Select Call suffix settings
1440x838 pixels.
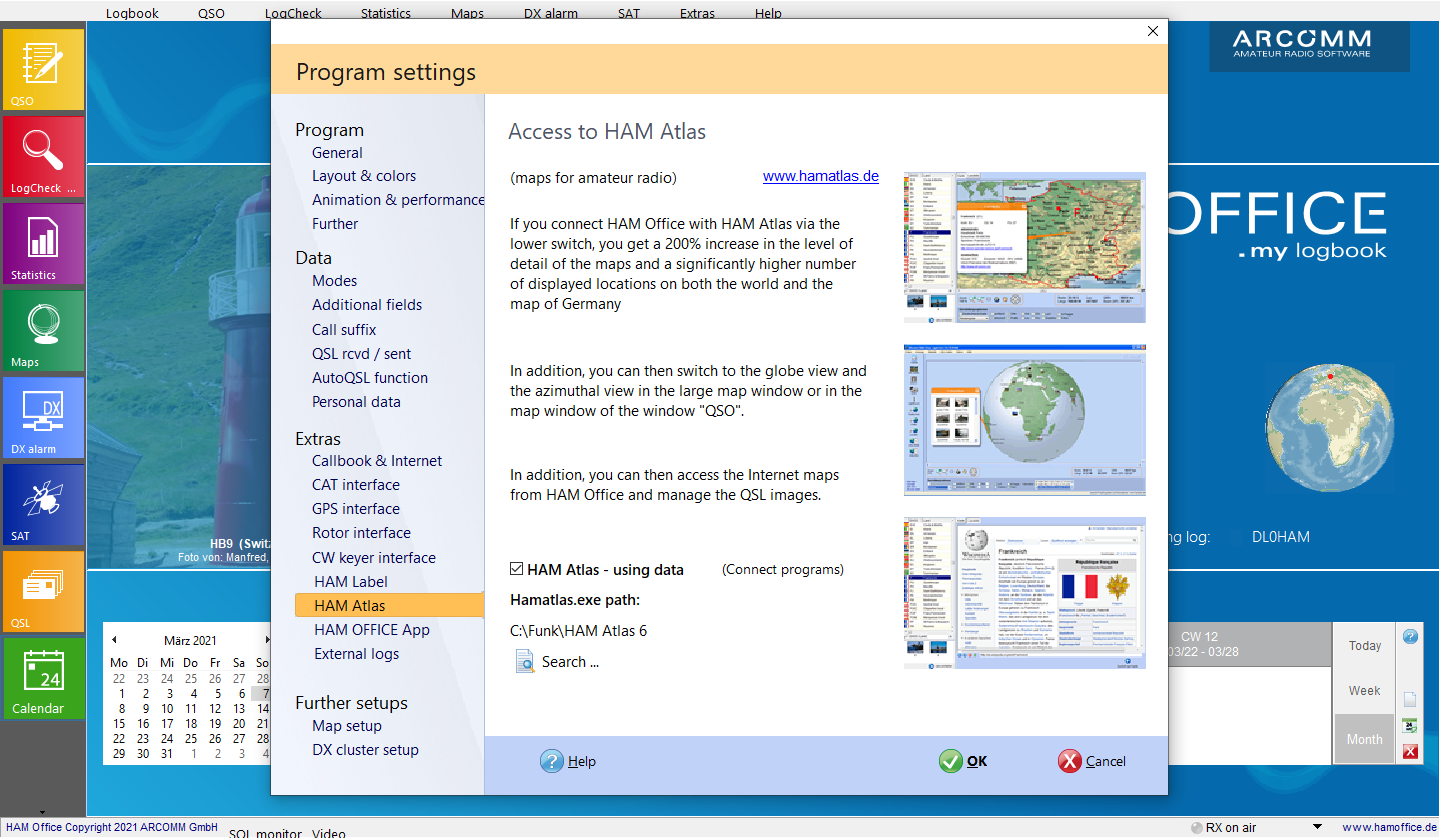click(x=344, y=329)
